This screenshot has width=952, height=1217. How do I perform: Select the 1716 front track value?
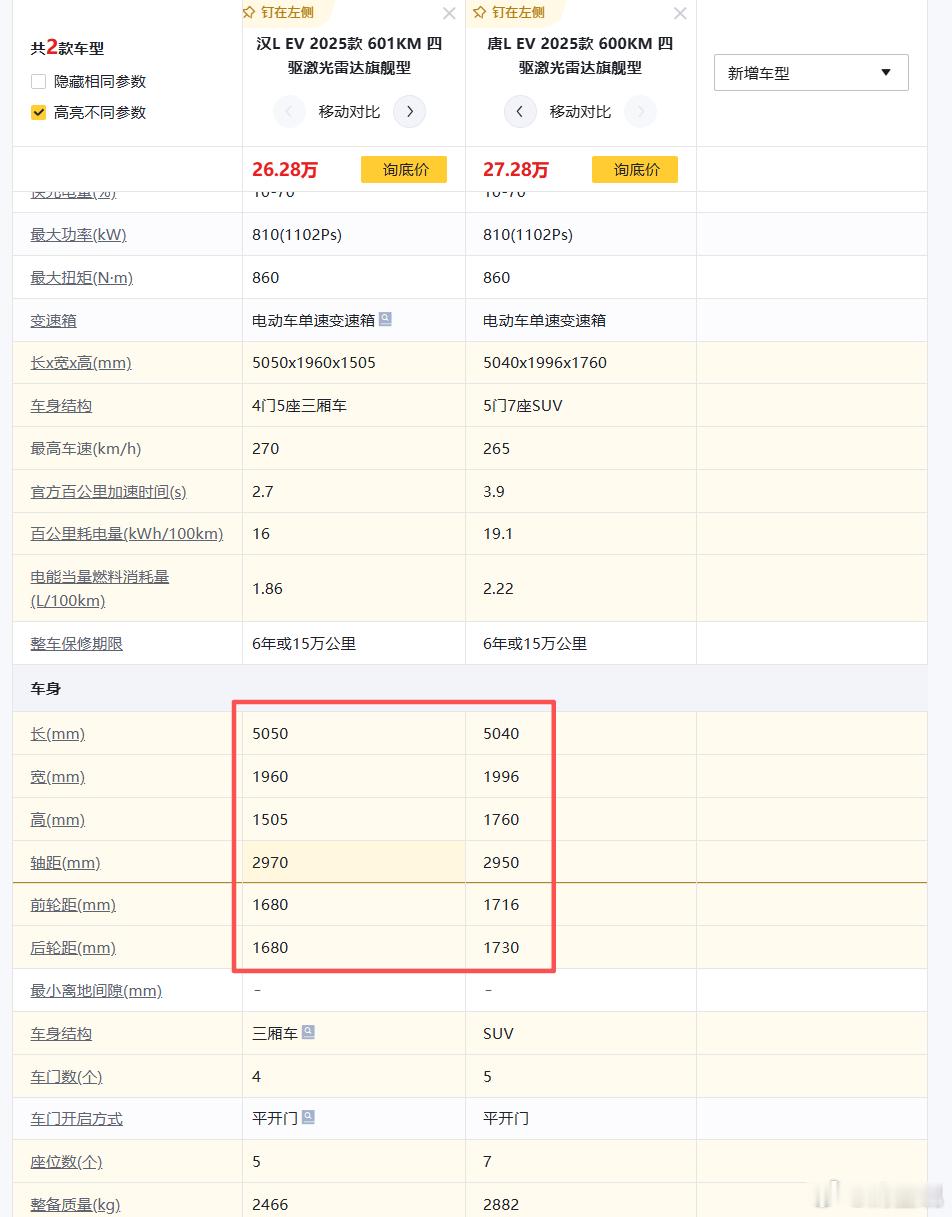[x=501, y=905]
